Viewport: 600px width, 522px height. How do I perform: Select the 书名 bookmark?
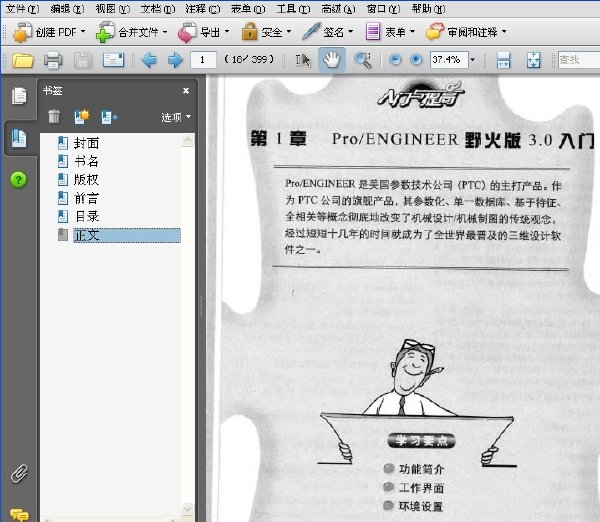tap(86, 161)
